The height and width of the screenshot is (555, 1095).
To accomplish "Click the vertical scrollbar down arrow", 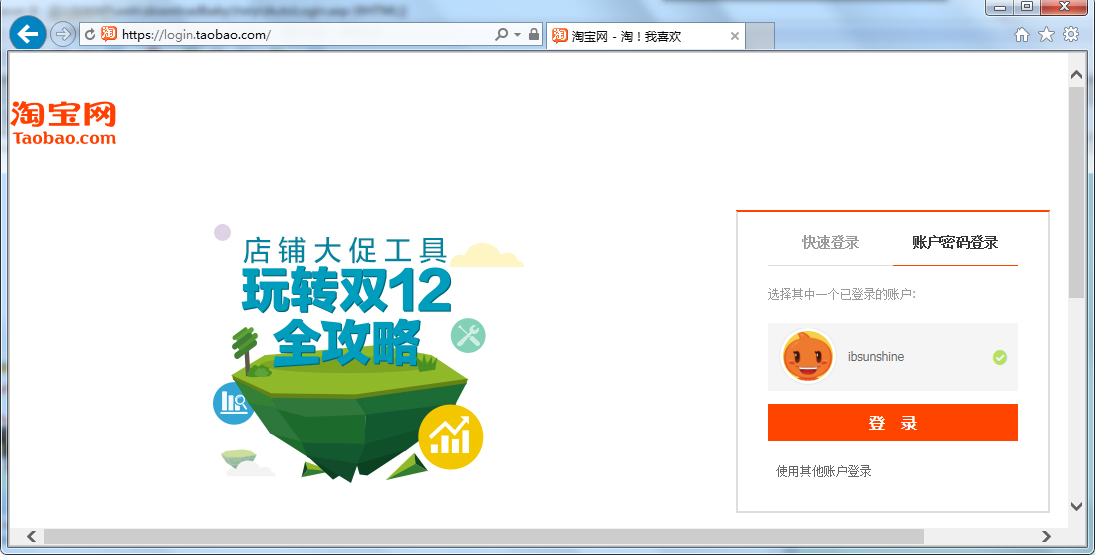I will 1076,507.
